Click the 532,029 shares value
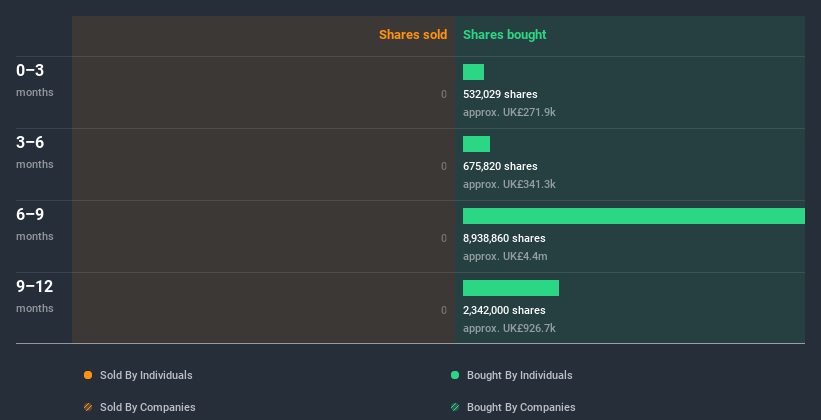The height and width of the screenshot is (420, 821). pos(500,94)
